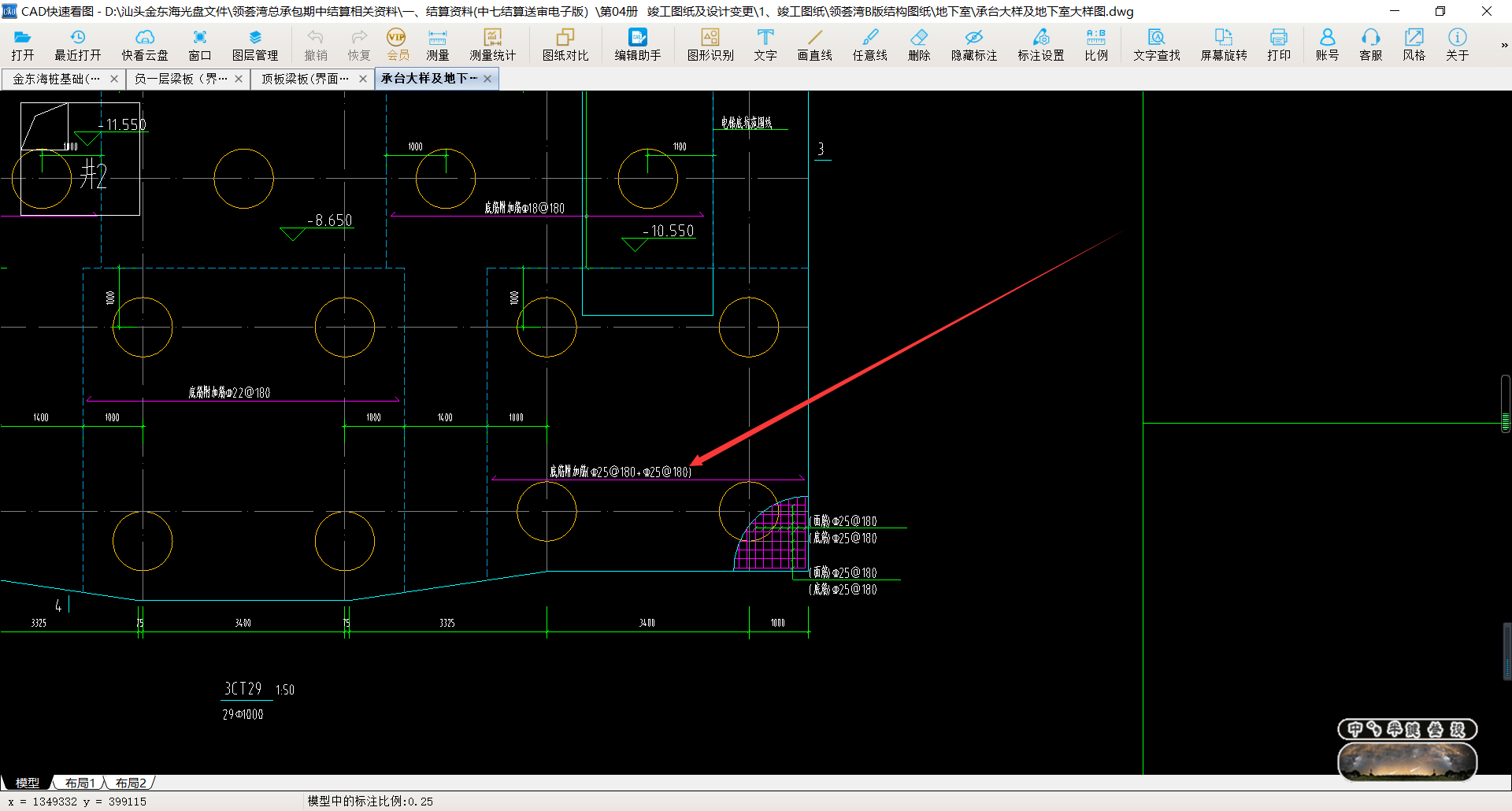Open the 比例 scale tool
Image resolution: width=1512 pixels, height=811 pixels.
click(x=1096, y=45)
